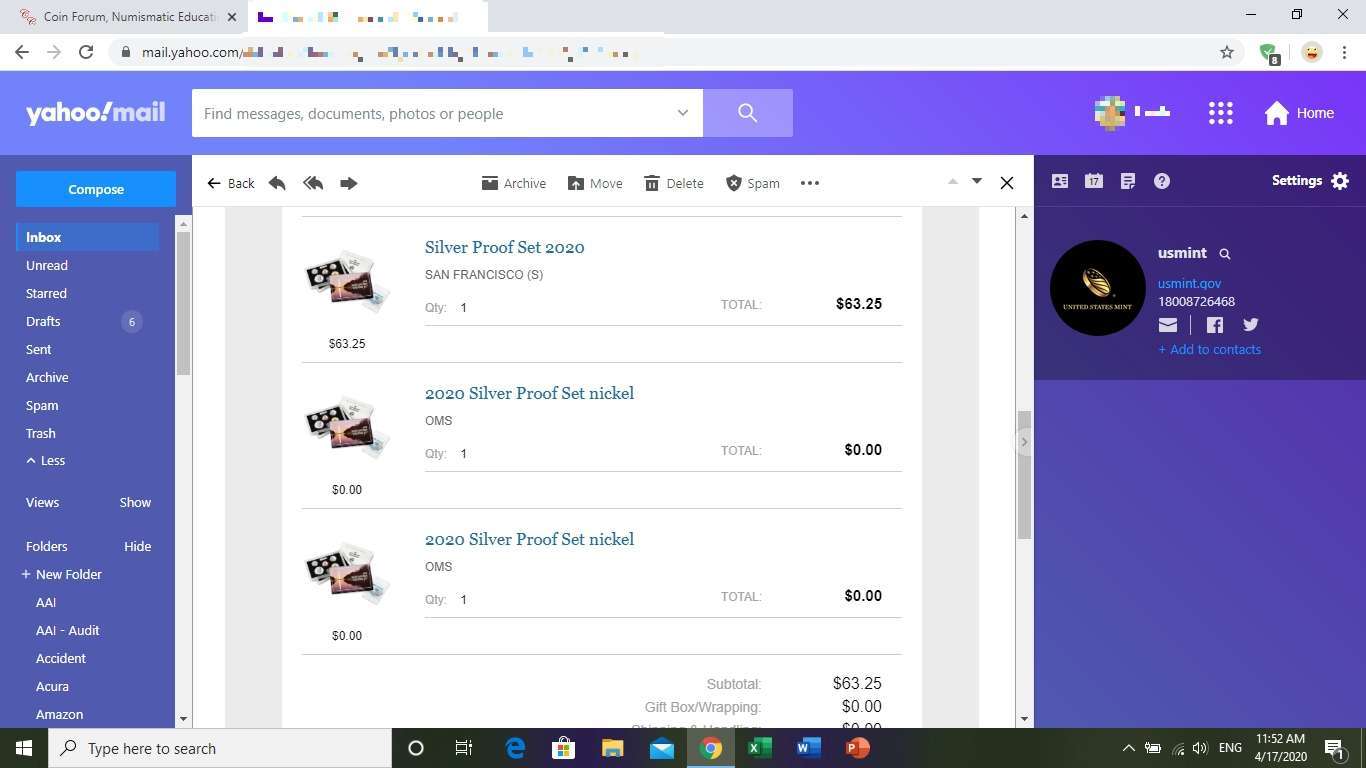
Task: Delete this email
Action: tap(674, 183)
